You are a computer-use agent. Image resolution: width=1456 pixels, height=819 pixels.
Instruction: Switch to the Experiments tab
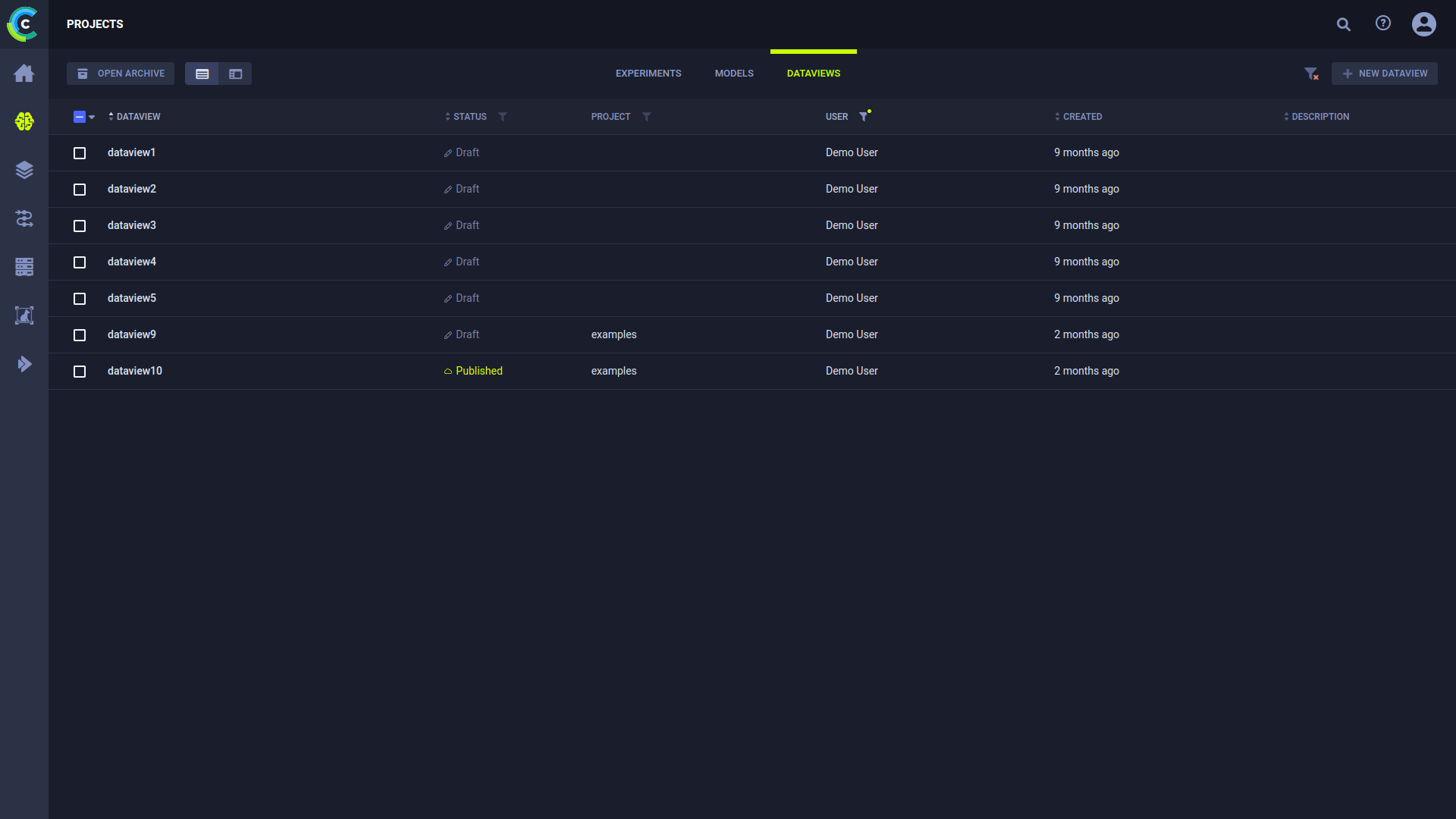click(x=648, y=74)
